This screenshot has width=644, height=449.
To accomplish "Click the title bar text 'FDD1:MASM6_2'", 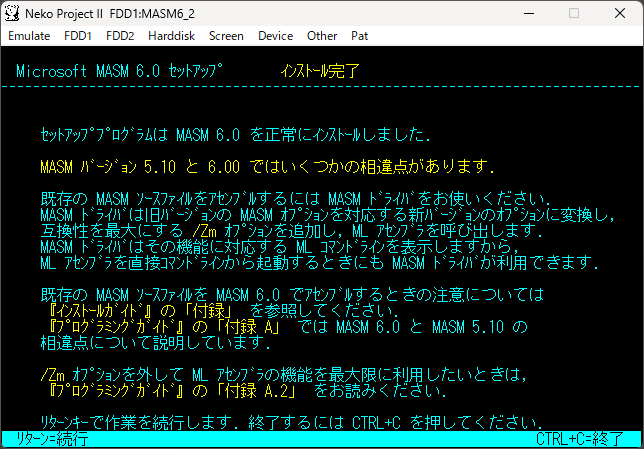I will 152,14.
